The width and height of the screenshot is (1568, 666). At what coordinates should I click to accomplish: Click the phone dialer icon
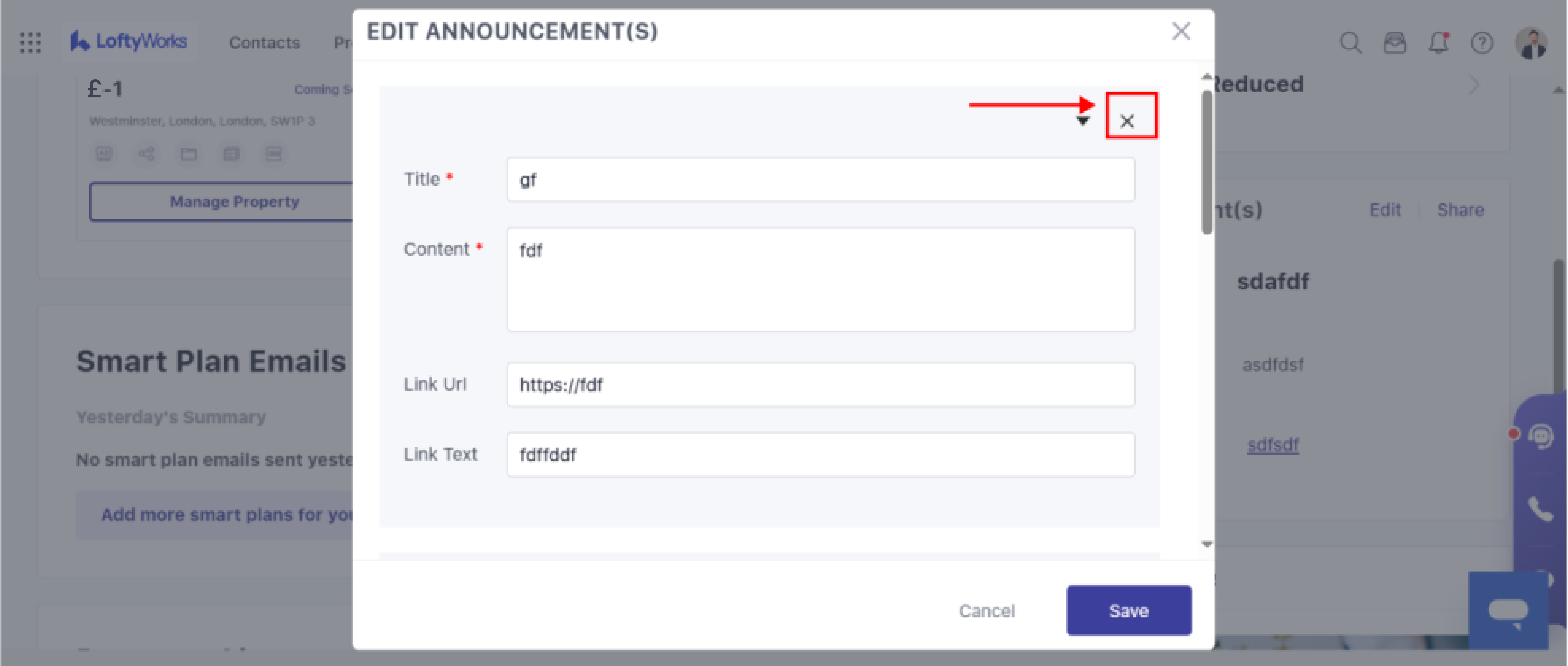coord(1540,509)
